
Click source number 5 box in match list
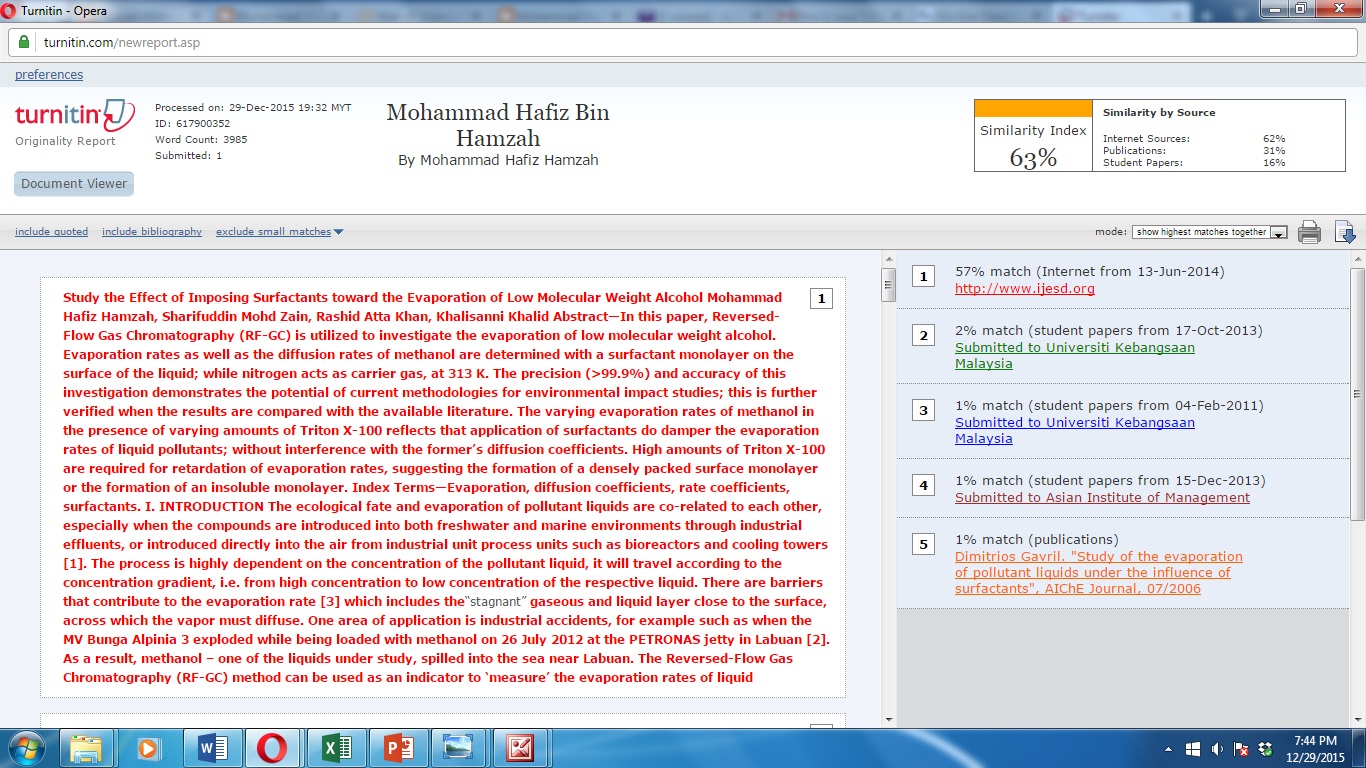(923, 545)
